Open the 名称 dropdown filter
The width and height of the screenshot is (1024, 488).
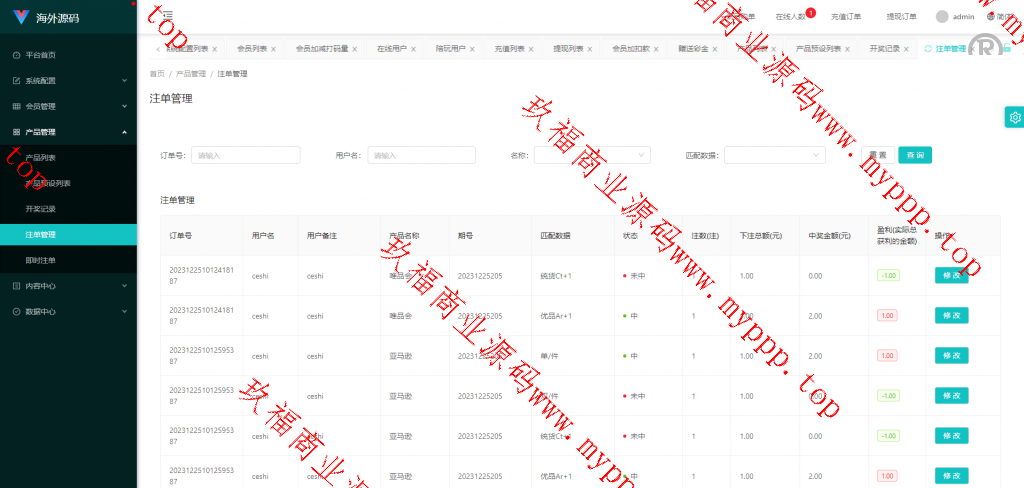click(592, 155)
